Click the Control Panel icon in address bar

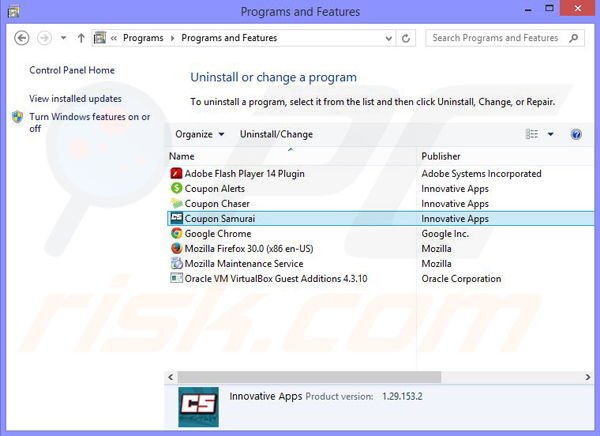pos(100,38)
